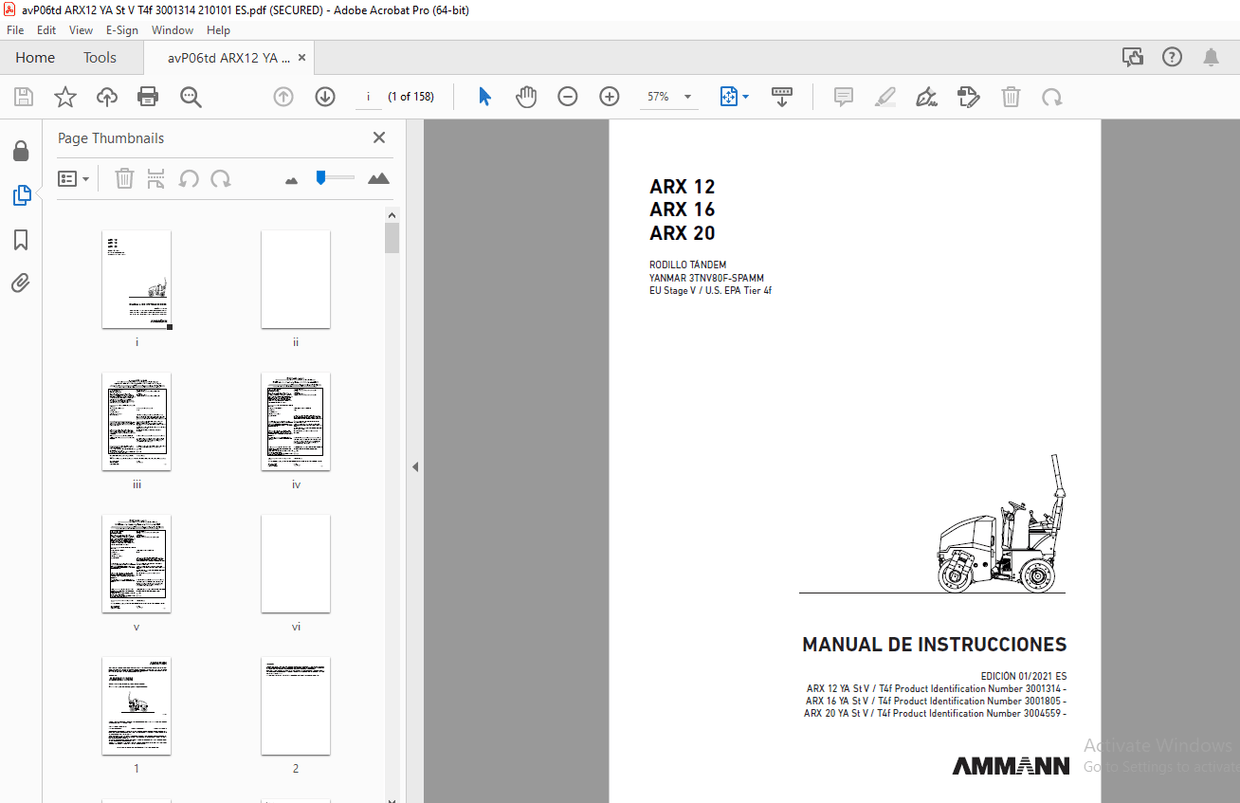Add a sticky note comment
The width and height of the screenshot is (1240, 803).
843,96
